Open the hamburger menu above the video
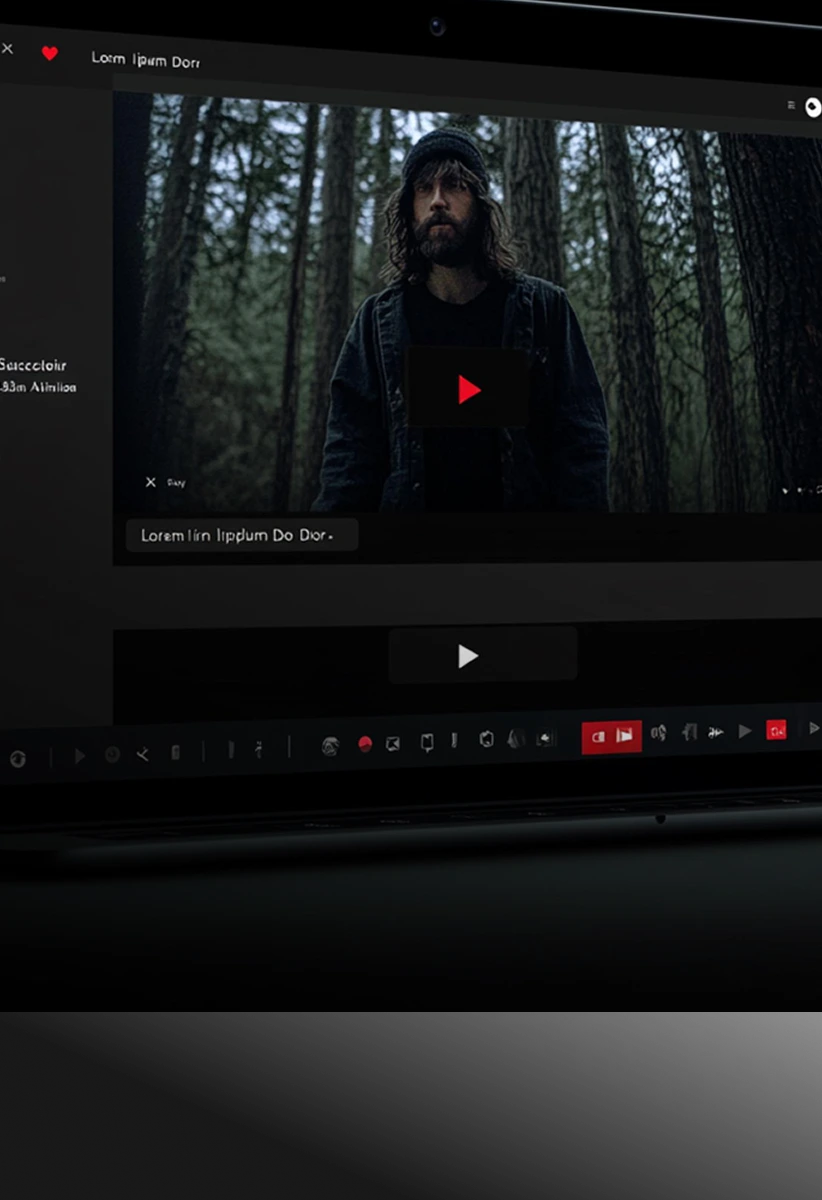822x1200 pixels. 789,104
